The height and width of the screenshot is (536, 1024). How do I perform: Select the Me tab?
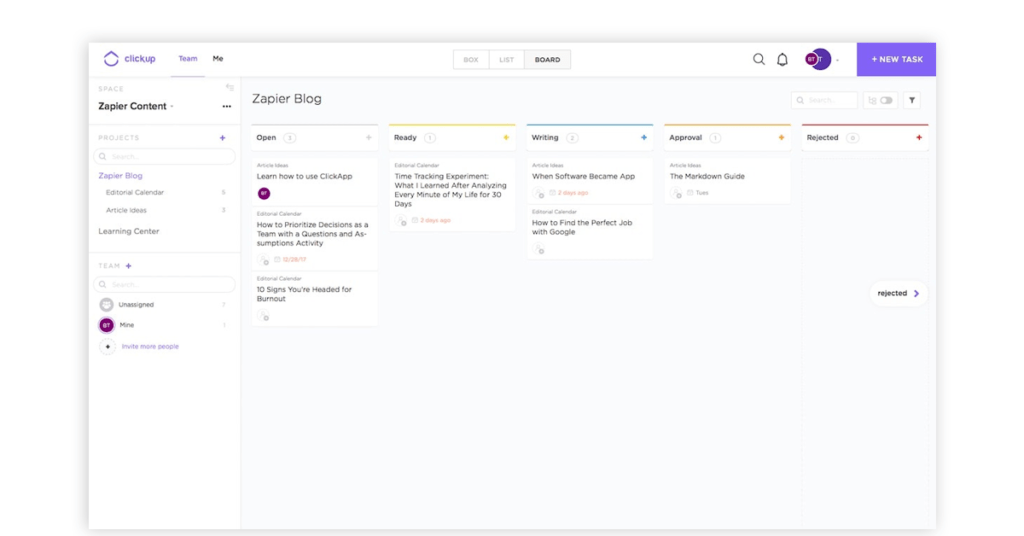tap(218, 59)
